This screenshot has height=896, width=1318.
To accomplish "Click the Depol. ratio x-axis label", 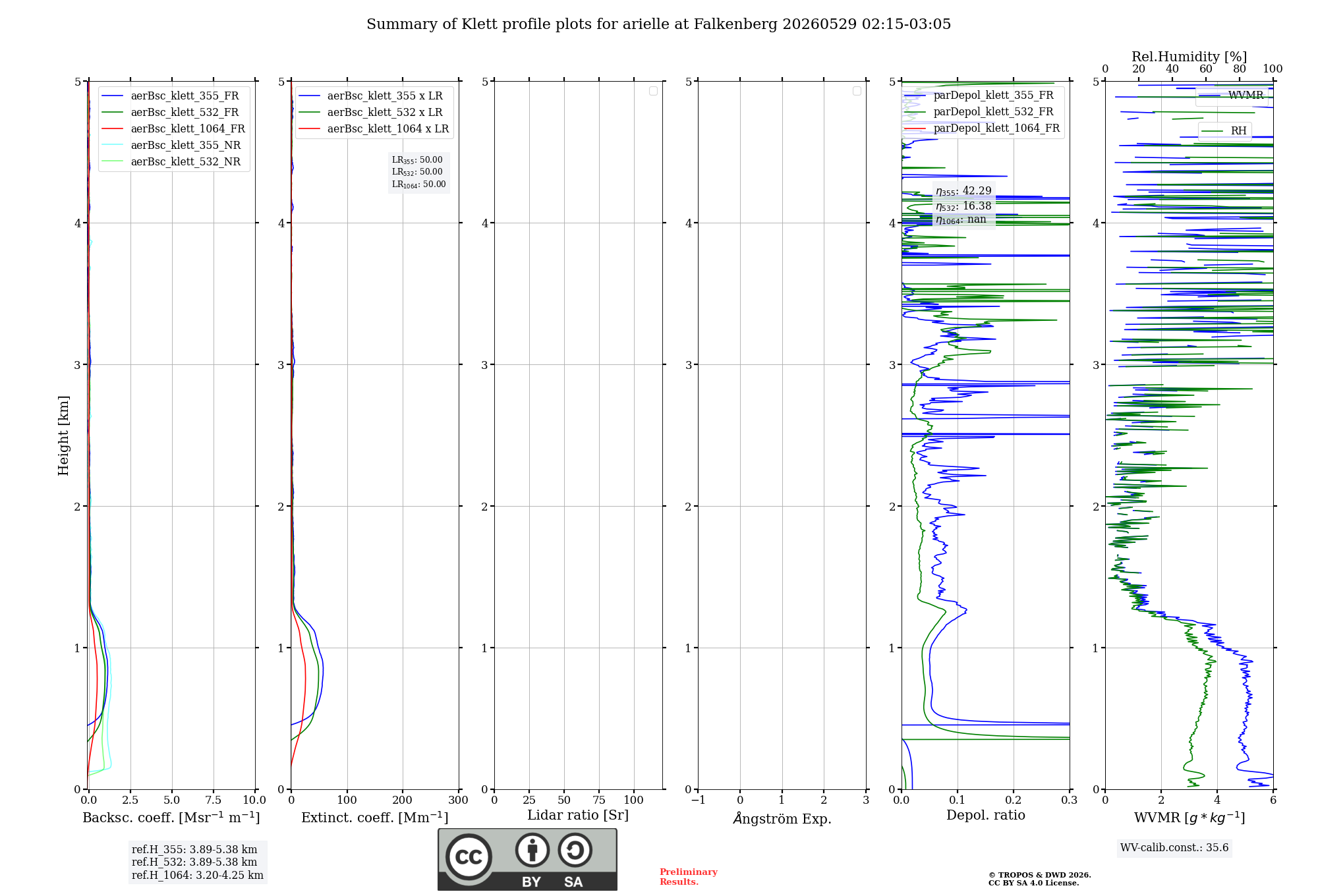I will click(x=986, y=816).
